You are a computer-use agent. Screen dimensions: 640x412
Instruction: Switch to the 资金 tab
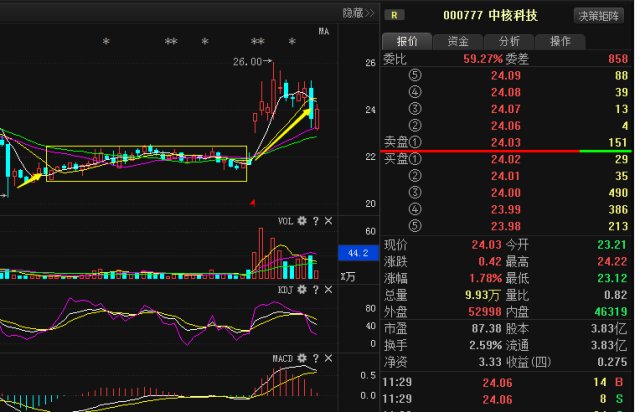click(x=458, y=41)
